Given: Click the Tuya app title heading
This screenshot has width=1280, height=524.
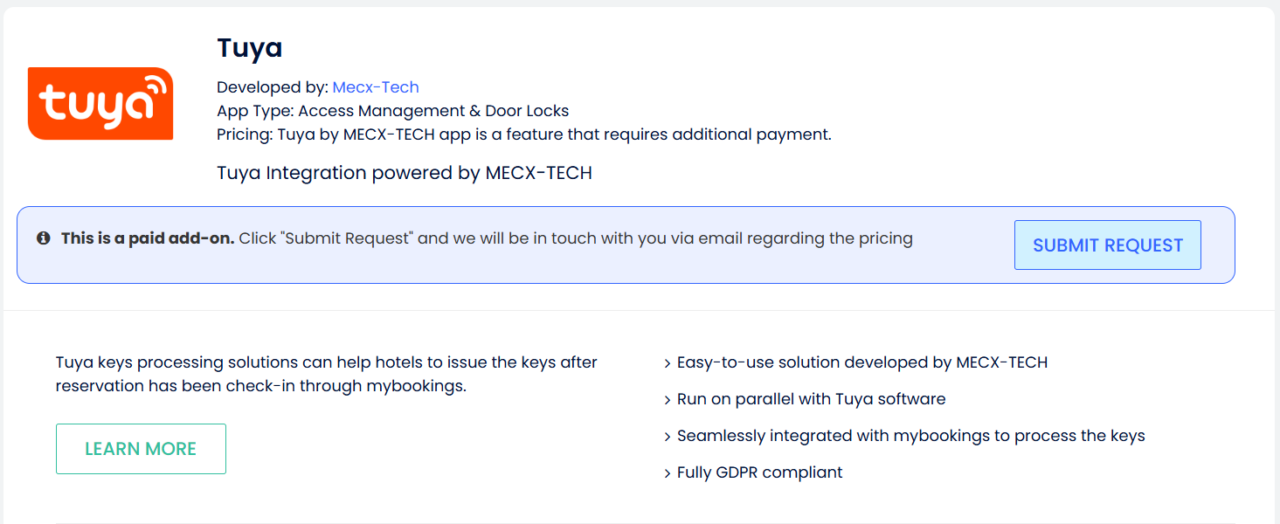Looking at the screenshot, I should (x=250, y=47).
